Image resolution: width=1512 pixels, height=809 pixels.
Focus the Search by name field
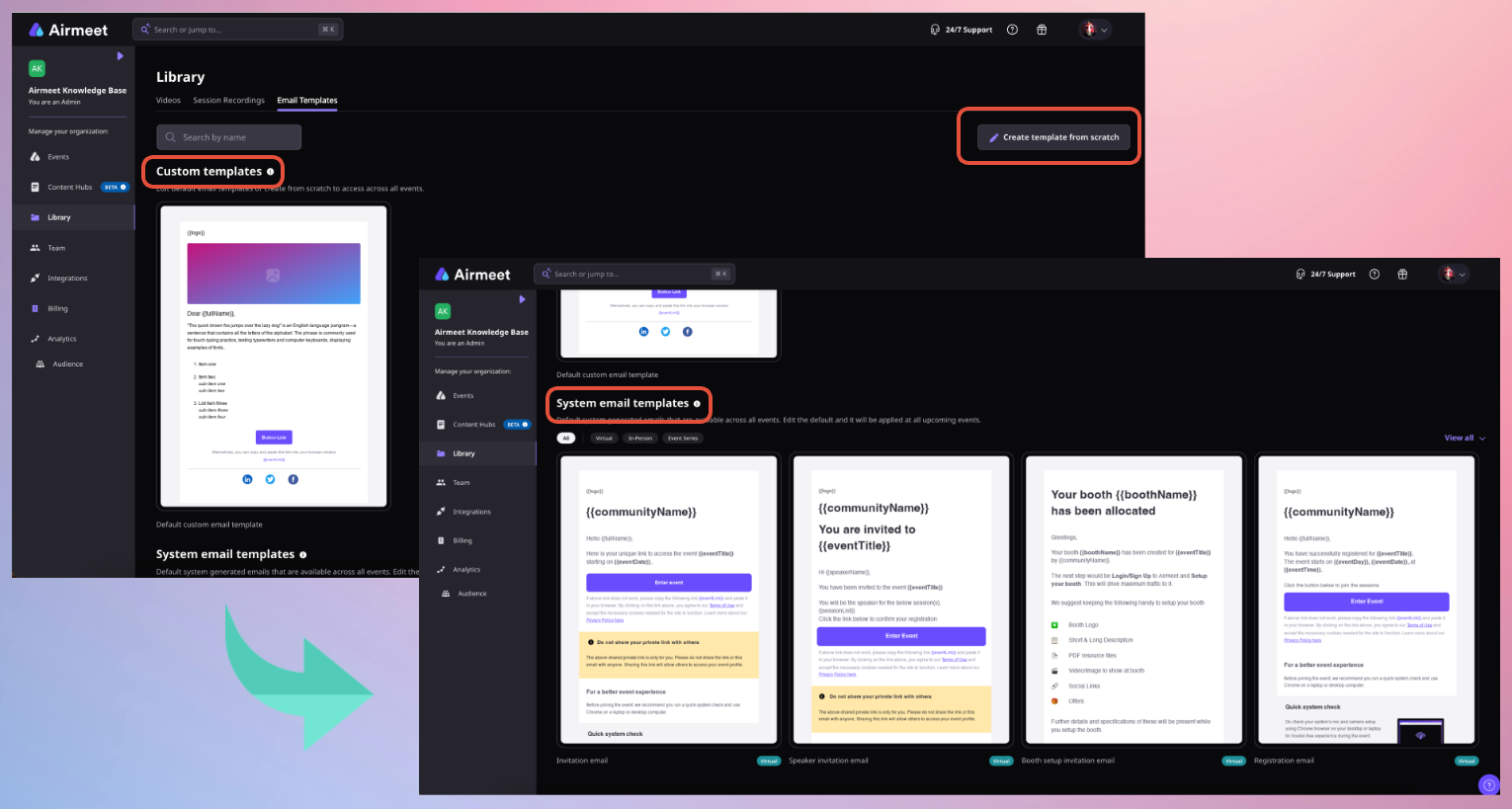pyautogui.click(x=228, y=137)
